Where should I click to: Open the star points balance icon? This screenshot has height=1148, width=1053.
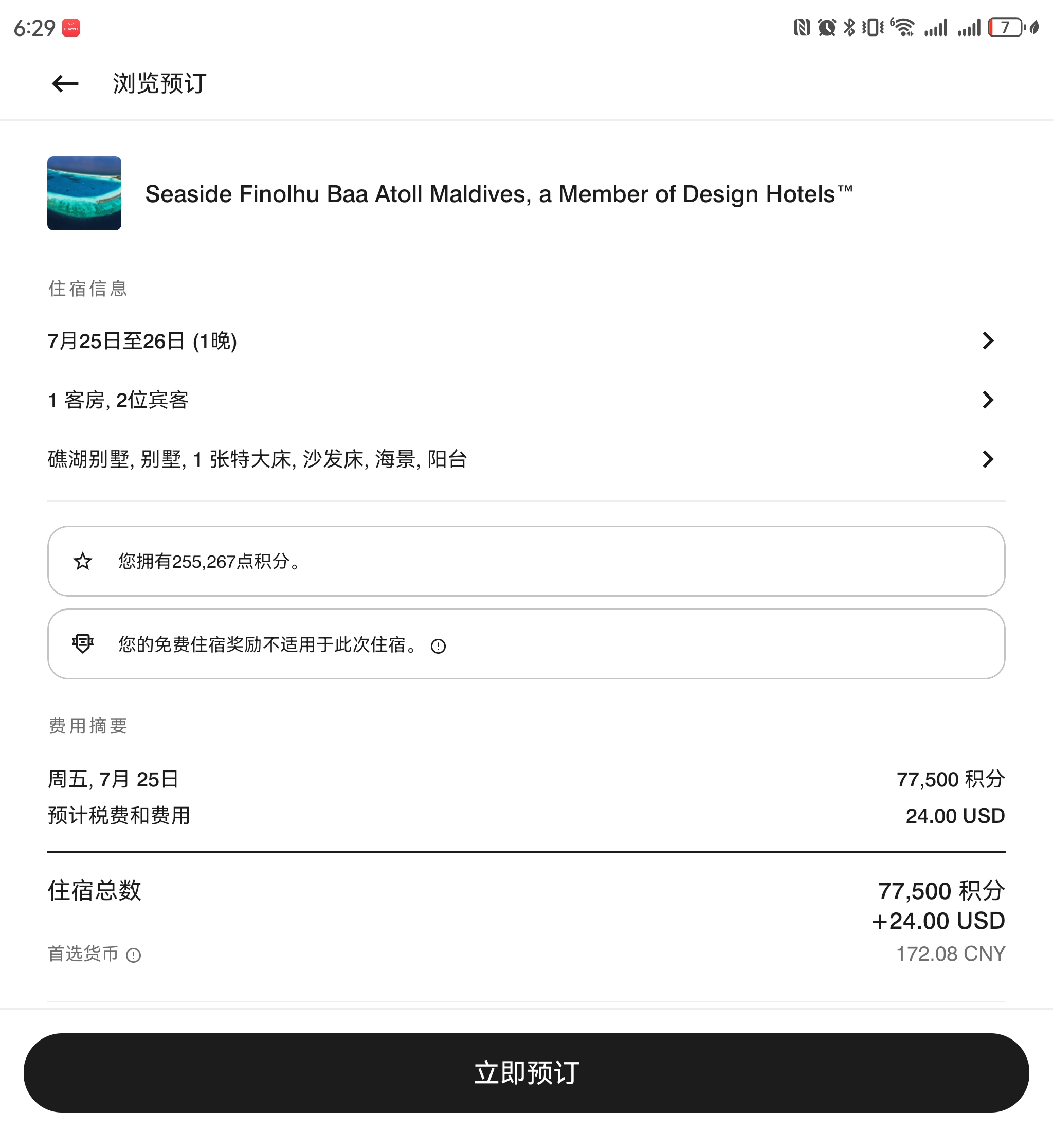[83, 562]
